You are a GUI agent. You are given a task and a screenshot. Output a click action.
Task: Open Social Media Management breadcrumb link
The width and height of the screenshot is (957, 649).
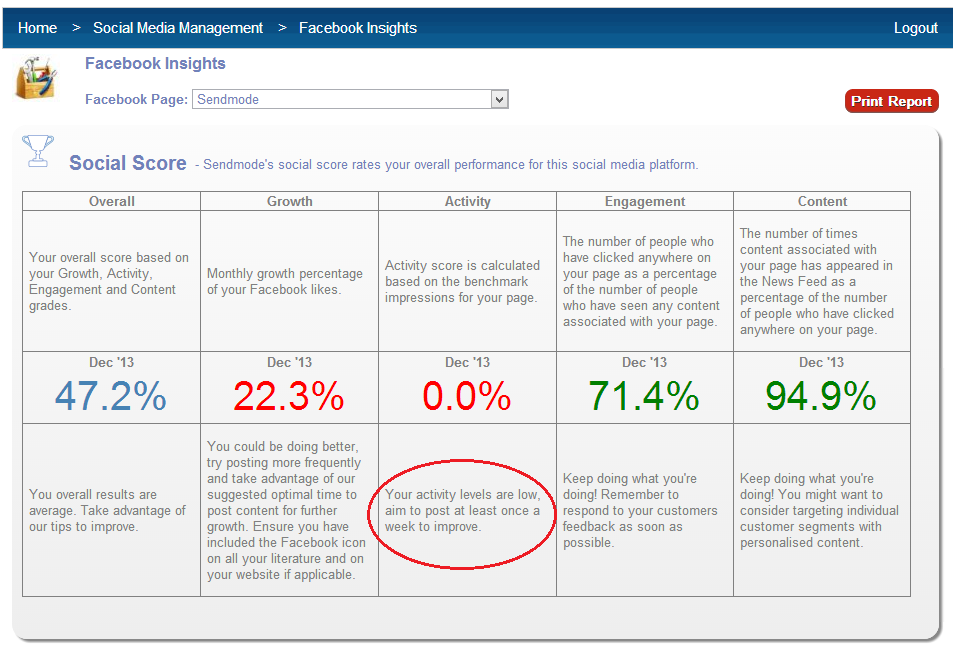click(x=178, y=28)
